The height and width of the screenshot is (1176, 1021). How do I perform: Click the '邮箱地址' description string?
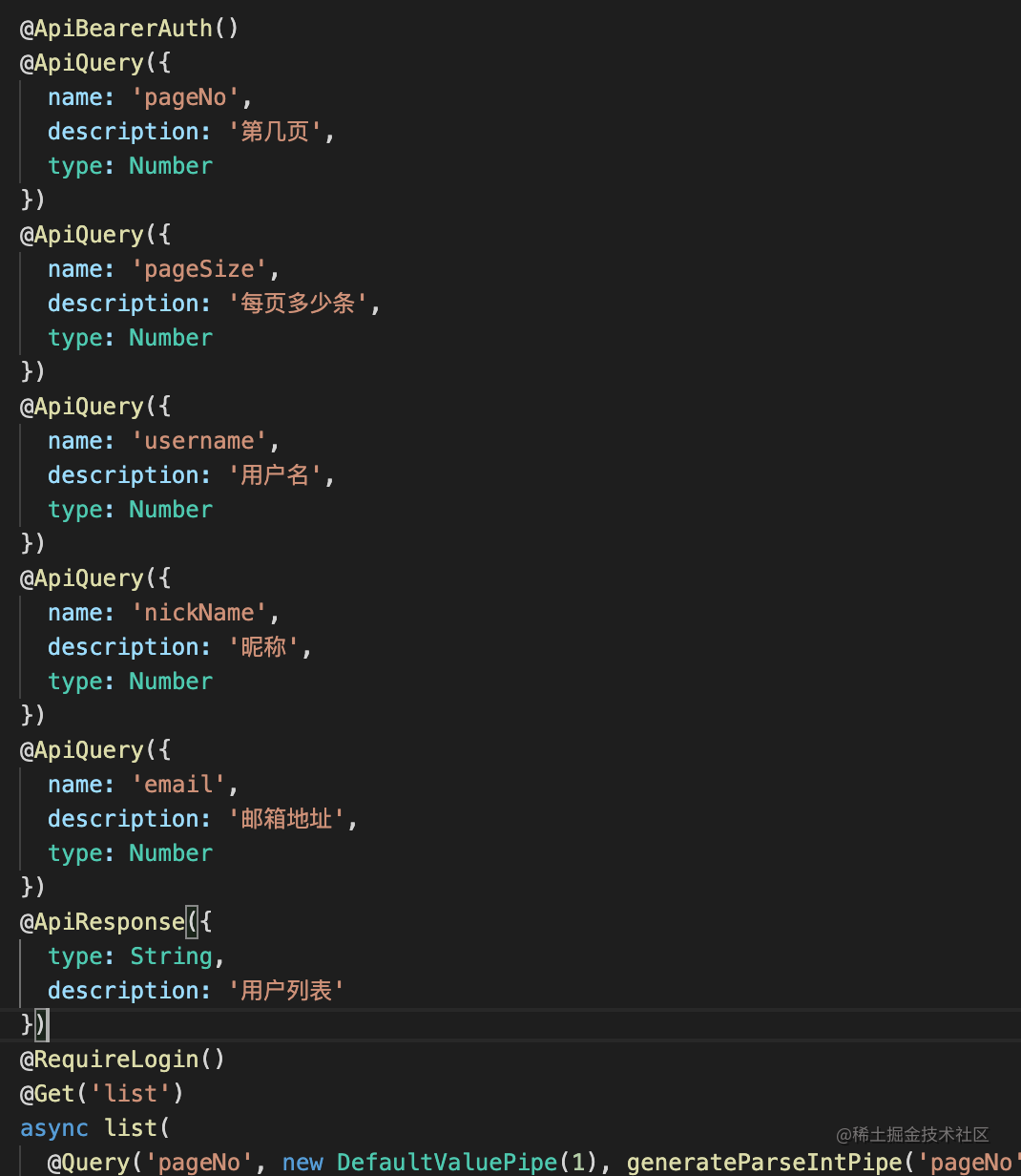(x=287, y=819)
